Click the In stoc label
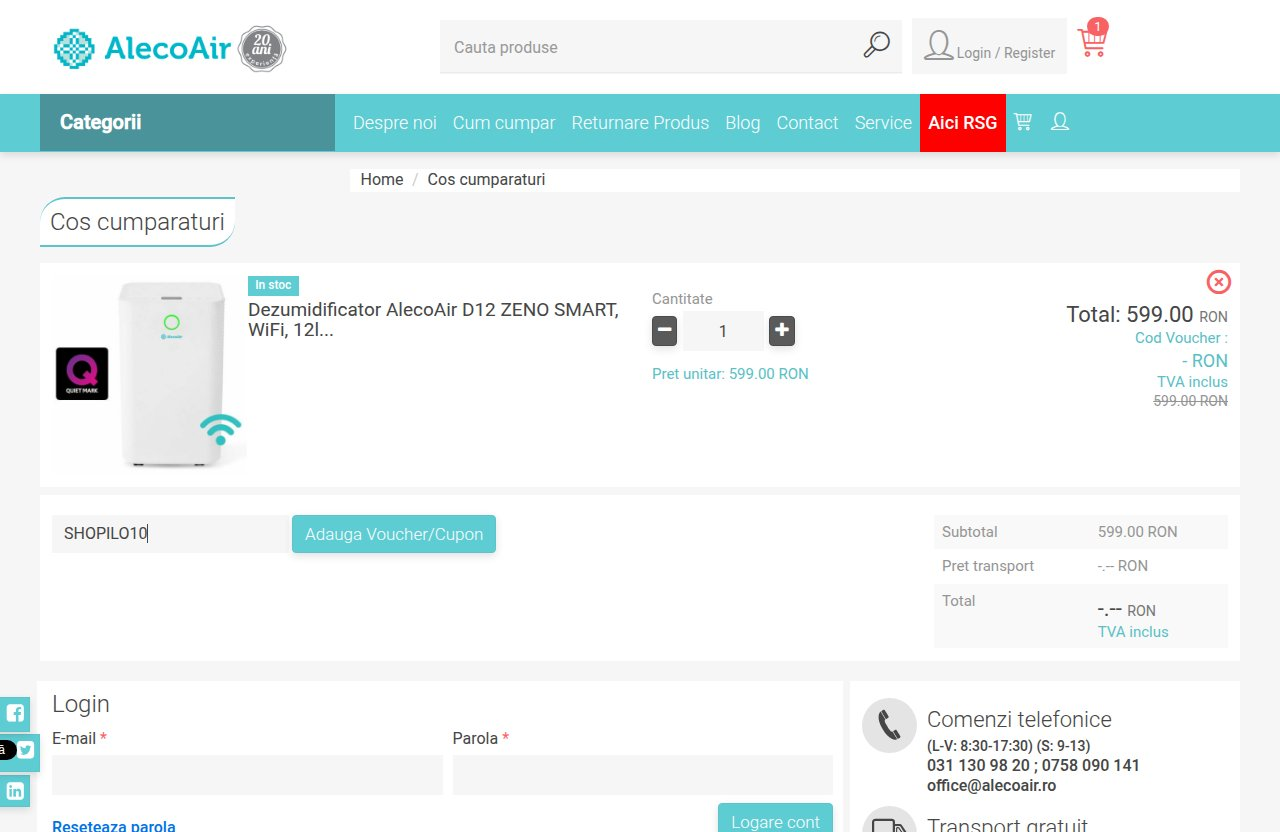This screenshot has height=832, width=1280. tap(273, 285)
